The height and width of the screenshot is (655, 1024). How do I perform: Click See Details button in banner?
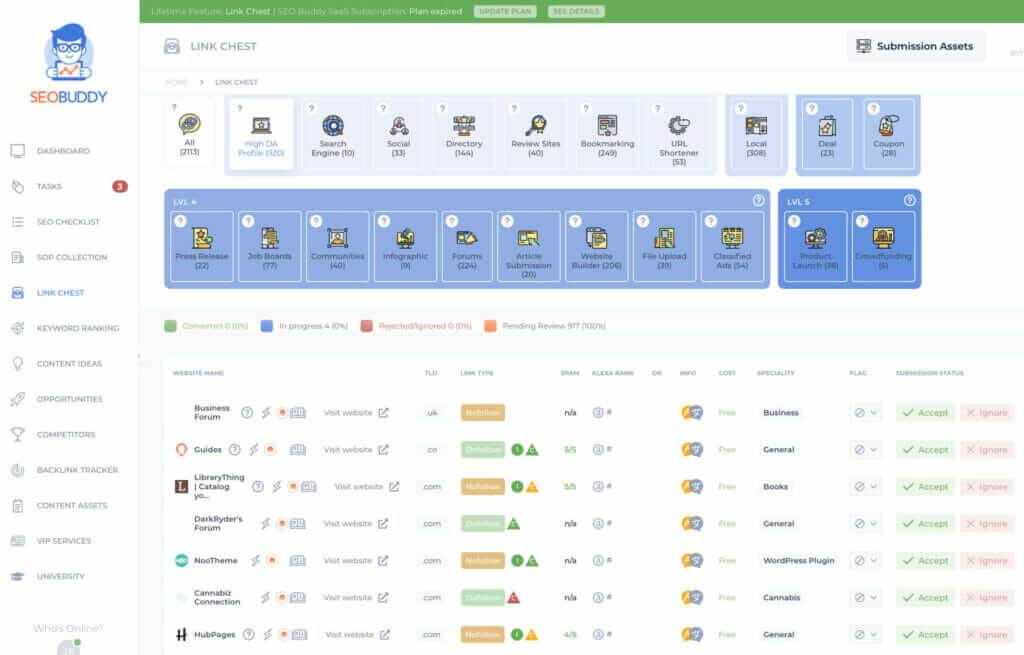coord(576,11)
